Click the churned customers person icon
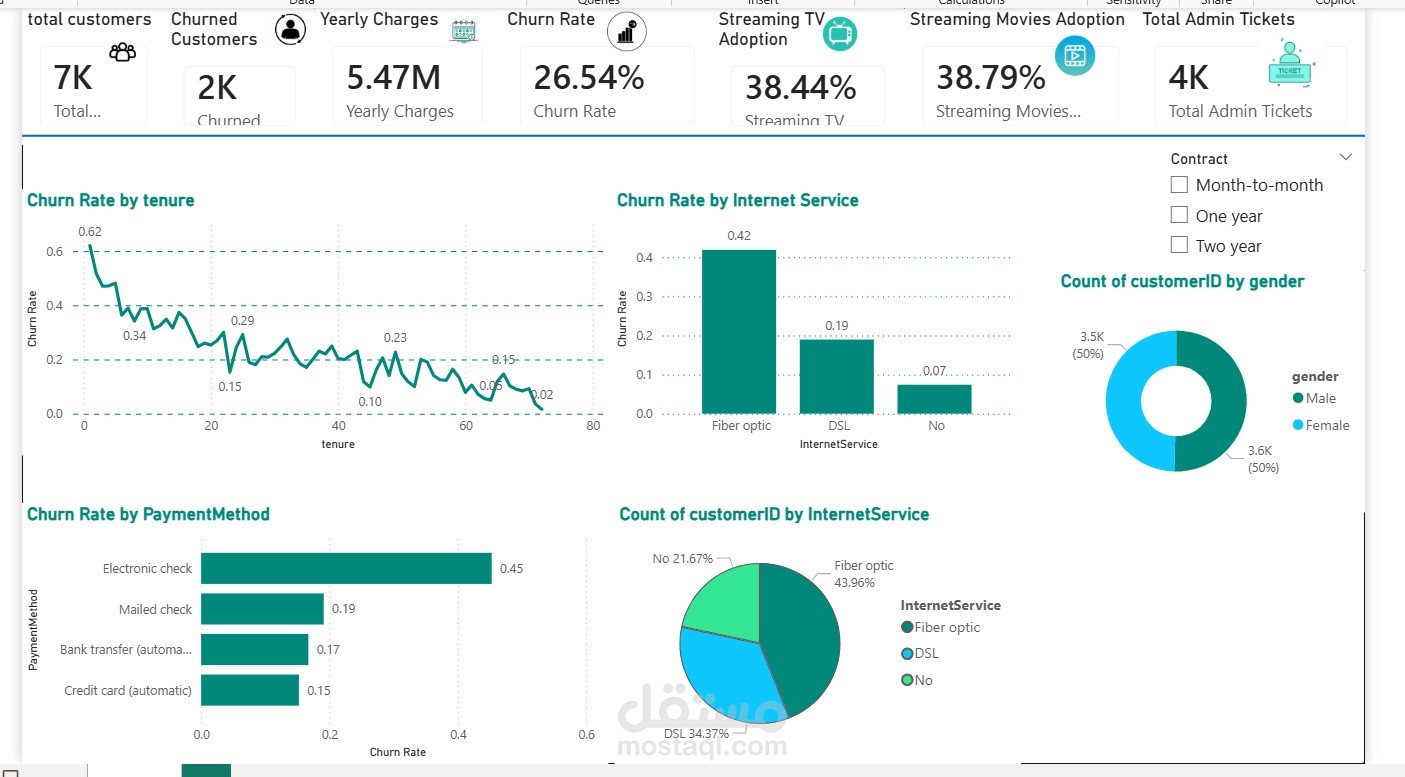Screen dimensions: 1405x777 [x=290, y=30]
